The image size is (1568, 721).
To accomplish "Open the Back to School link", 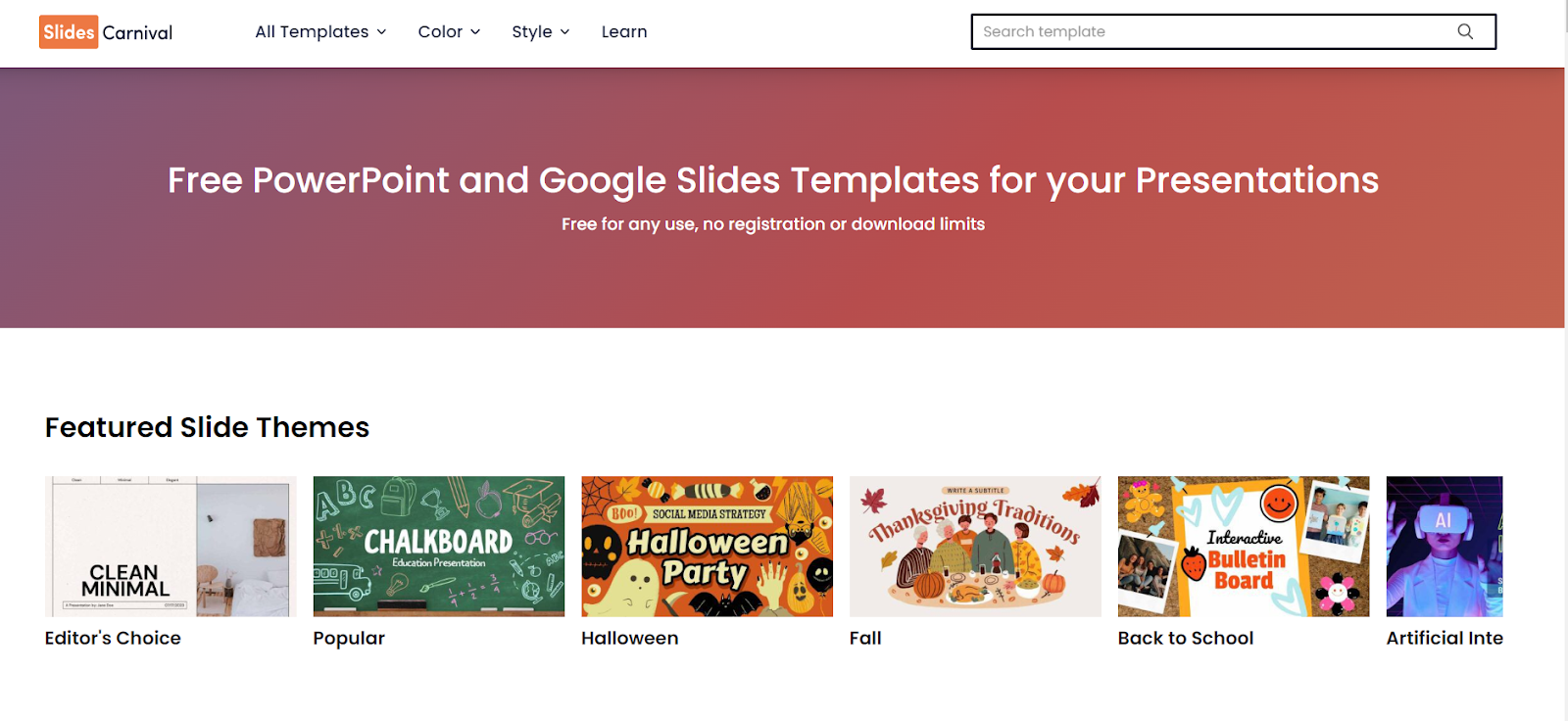I will coord(1186,638).
